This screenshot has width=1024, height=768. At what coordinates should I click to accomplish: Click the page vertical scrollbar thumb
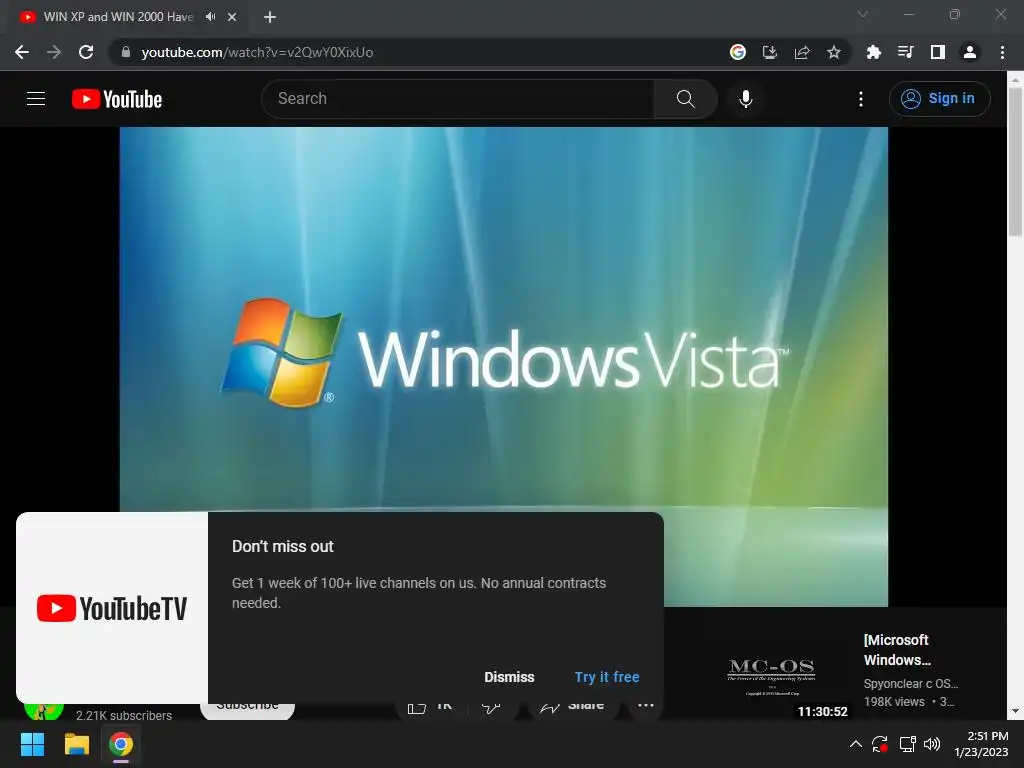1015,162
